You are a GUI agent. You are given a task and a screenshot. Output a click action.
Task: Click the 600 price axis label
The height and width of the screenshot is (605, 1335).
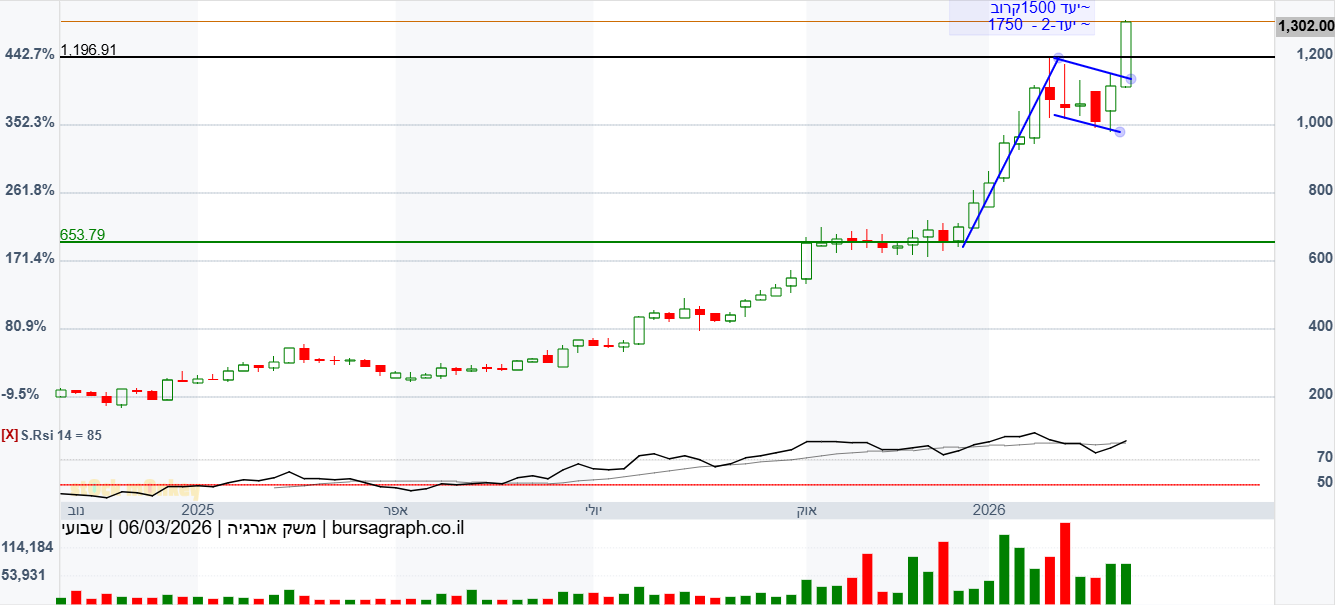click(1320, 258)
